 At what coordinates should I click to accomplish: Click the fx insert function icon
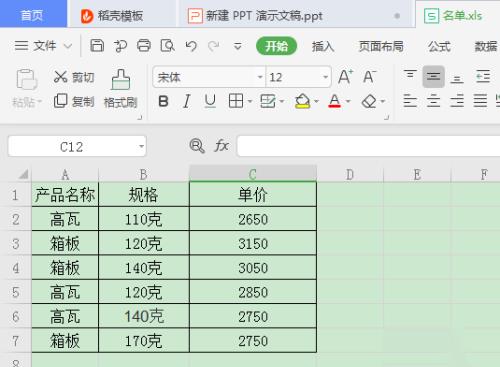tap(221, 146)
